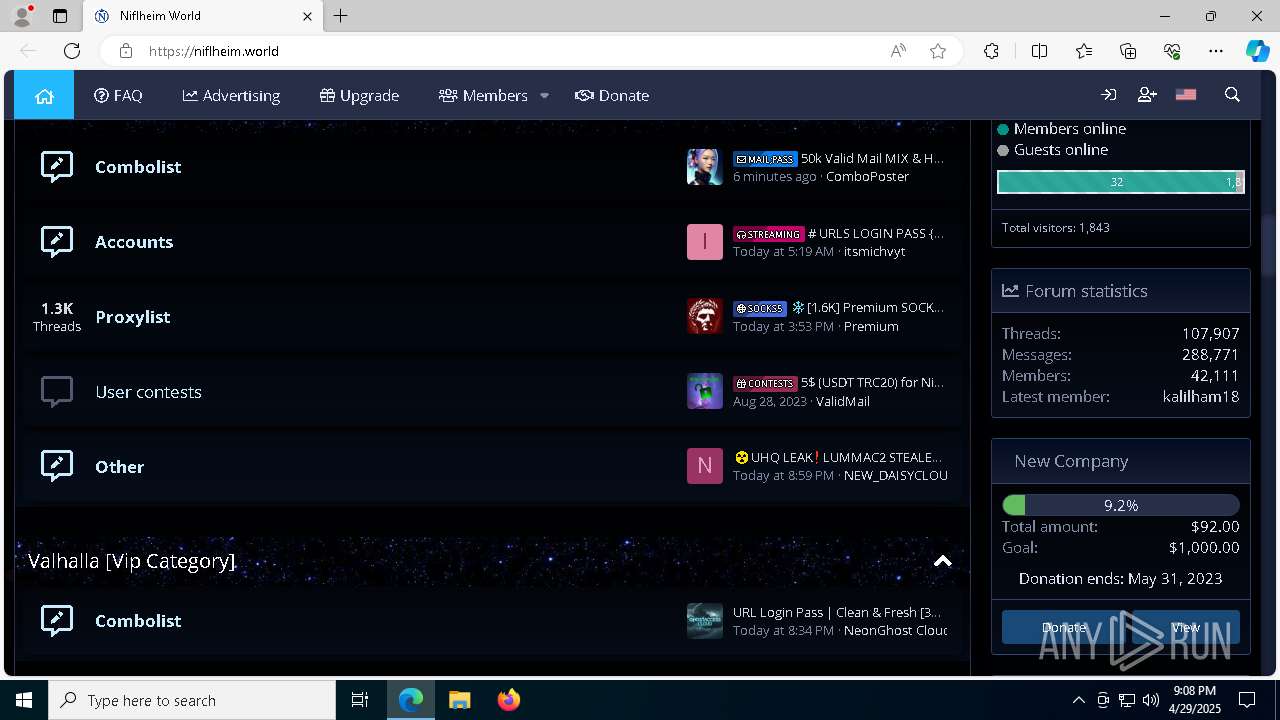Open split screen view

click(1039, 51)
